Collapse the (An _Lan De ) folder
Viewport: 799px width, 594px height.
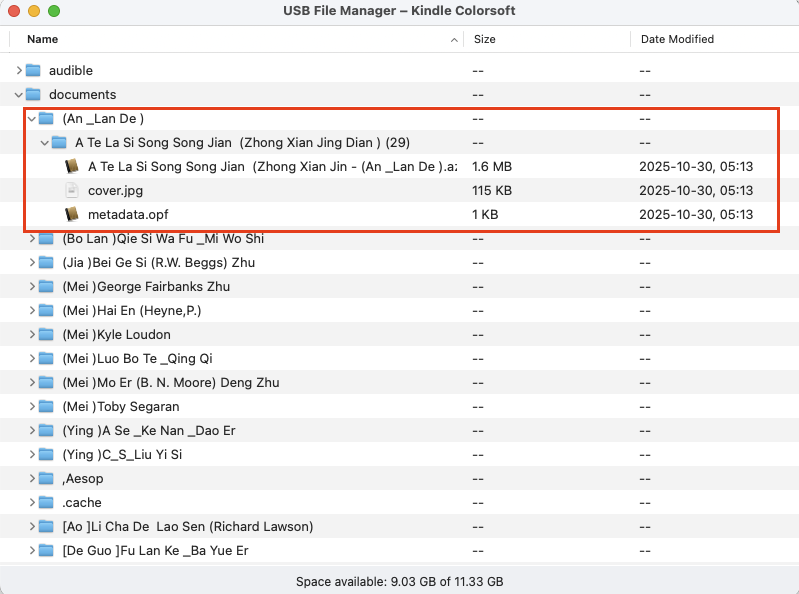pyautogui.click(x=32, y=118)
